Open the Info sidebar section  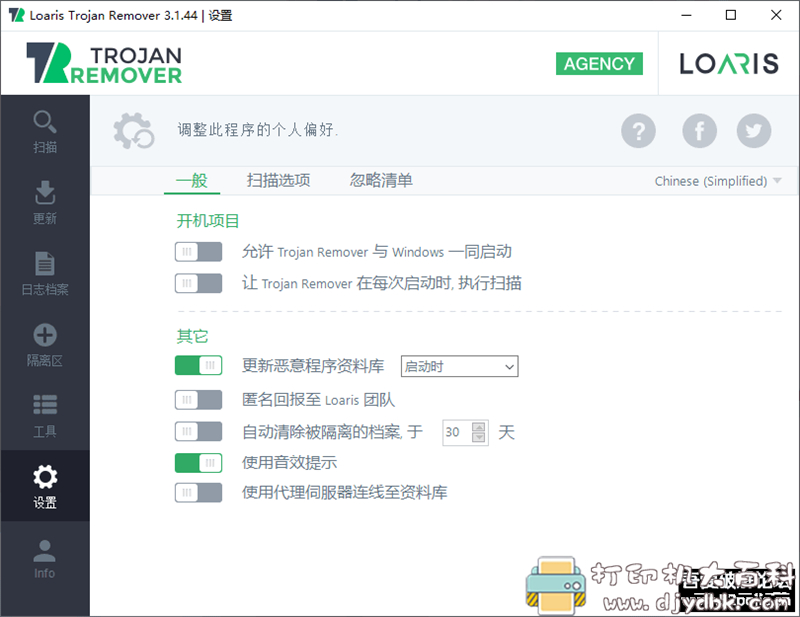(x=45, y=558)
